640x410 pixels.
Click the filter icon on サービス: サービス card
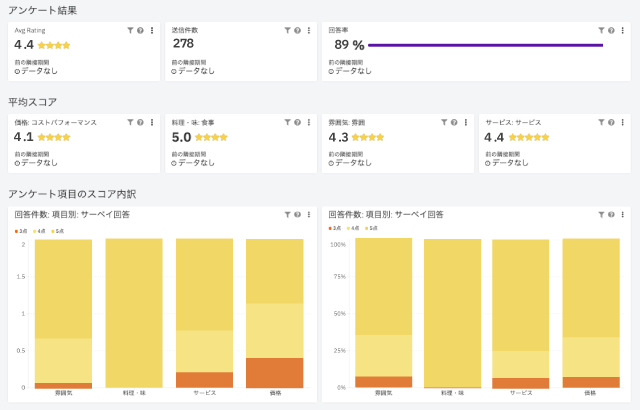pos(600,122)
